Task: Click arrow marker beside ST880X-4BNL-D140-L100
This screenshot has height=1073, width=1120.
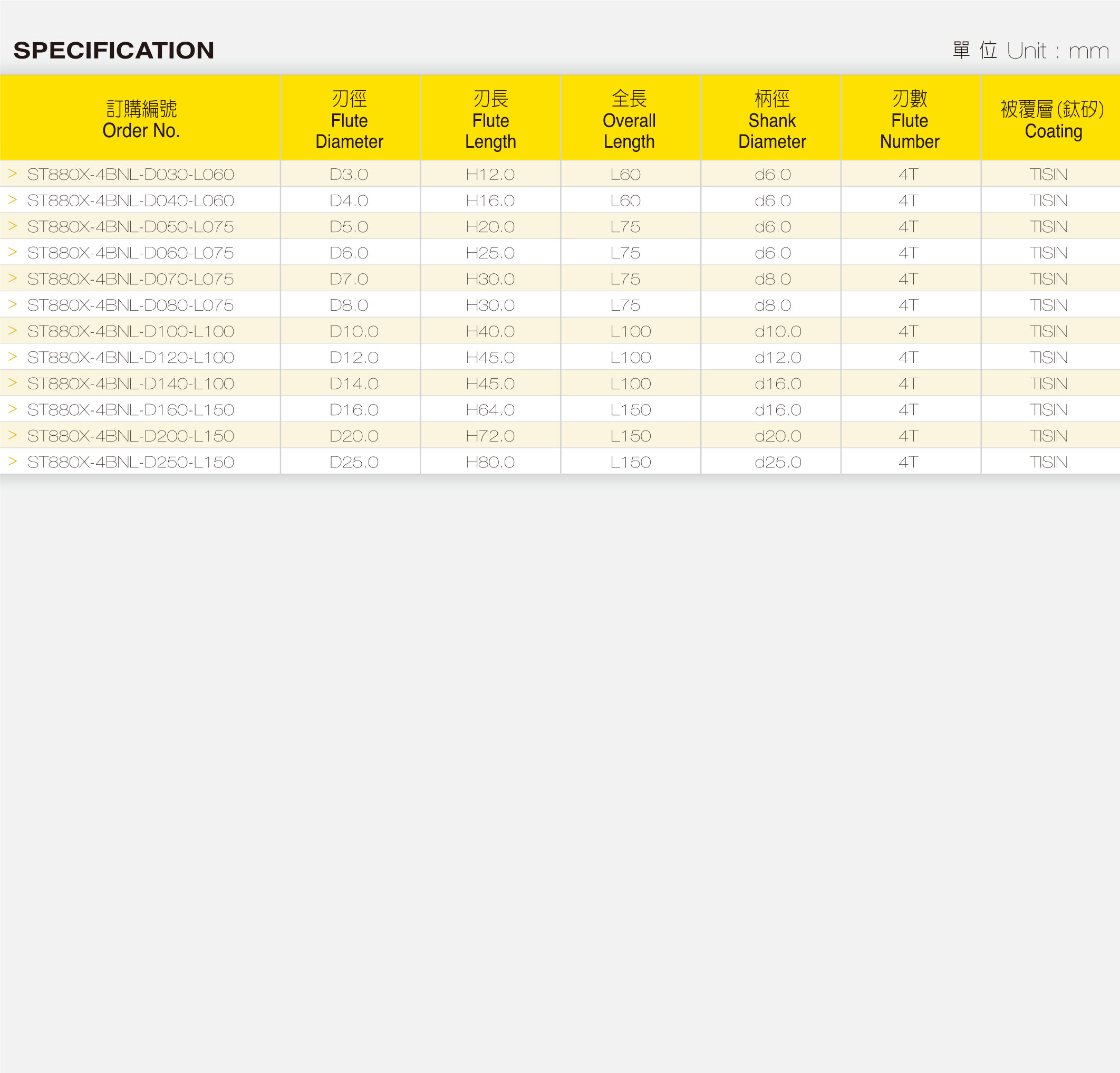Action: tap(13, 383)
